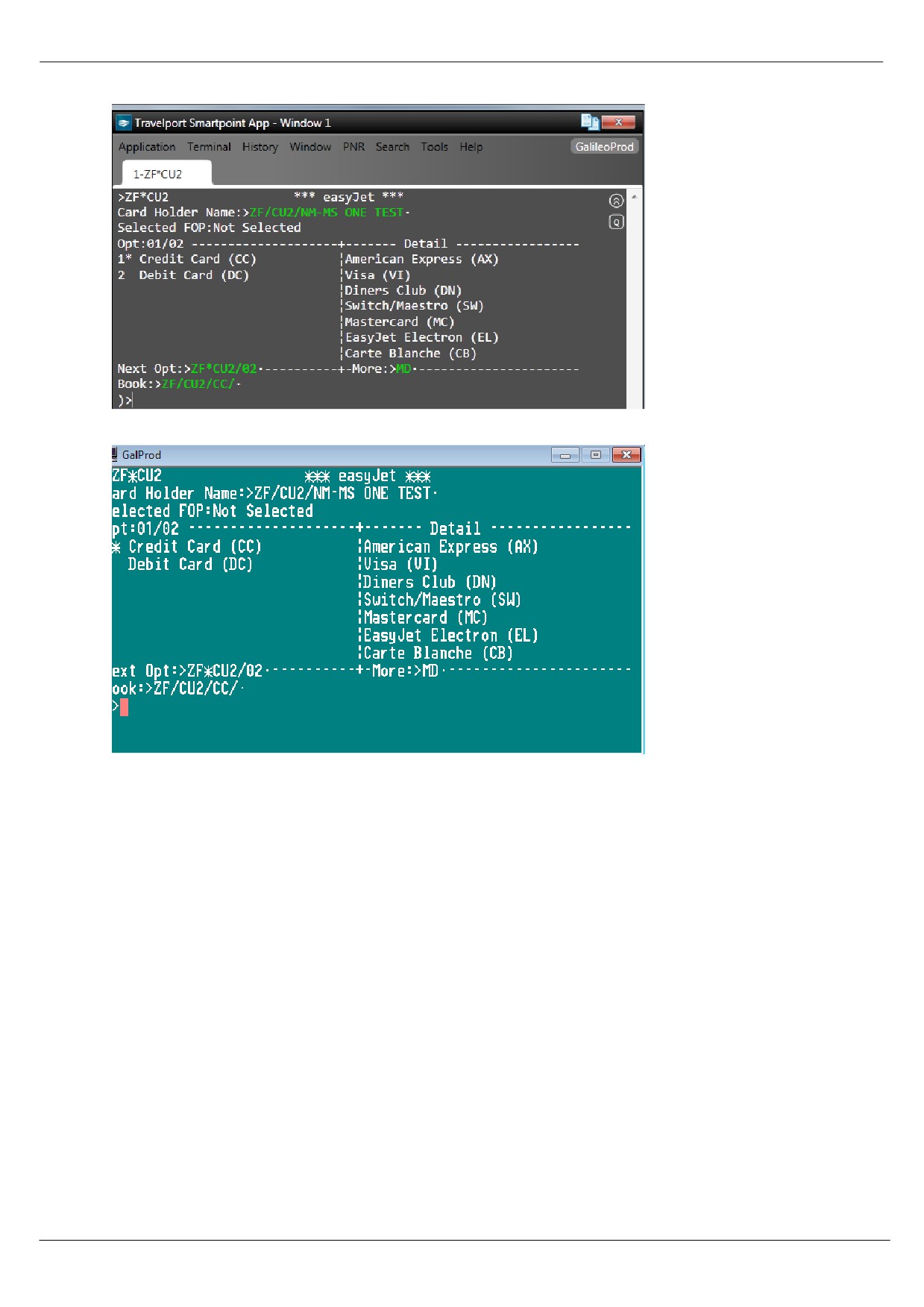Click 'Selected FOP:Not Selected' in Smartpoint window
The width and height of the screenshot is (924, 1307).
click(209, 228)
